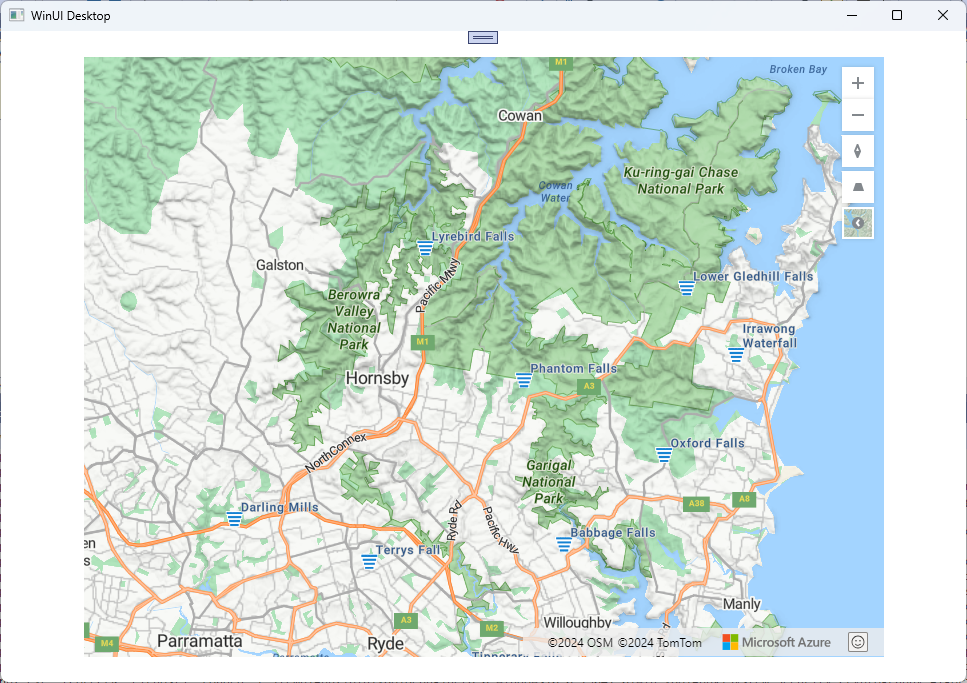
Task: Zoom out with the minus button
Action: [x=857, y=116]
